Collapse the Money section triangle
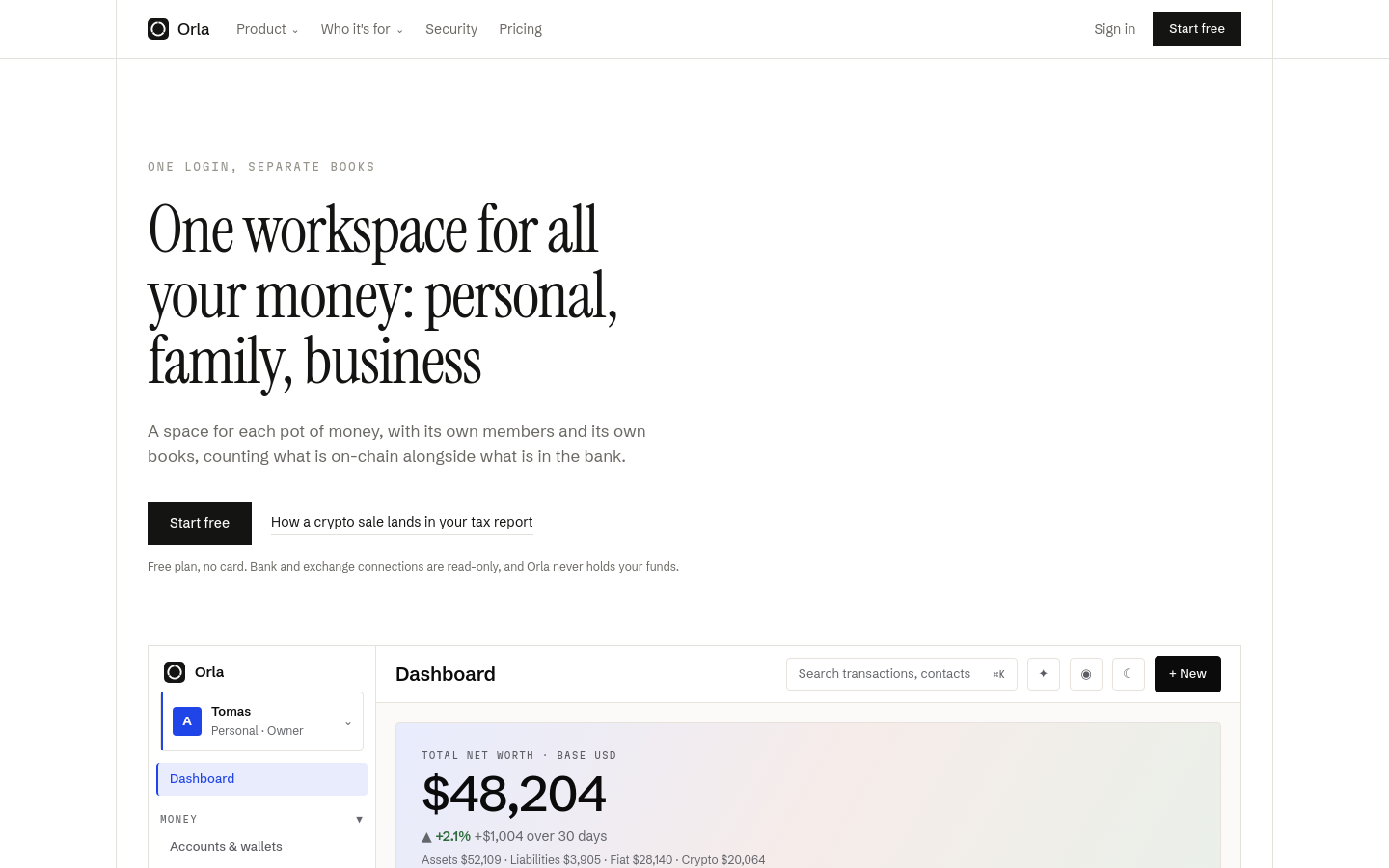This screenshot has height=868, width=1389. (359, 820)
